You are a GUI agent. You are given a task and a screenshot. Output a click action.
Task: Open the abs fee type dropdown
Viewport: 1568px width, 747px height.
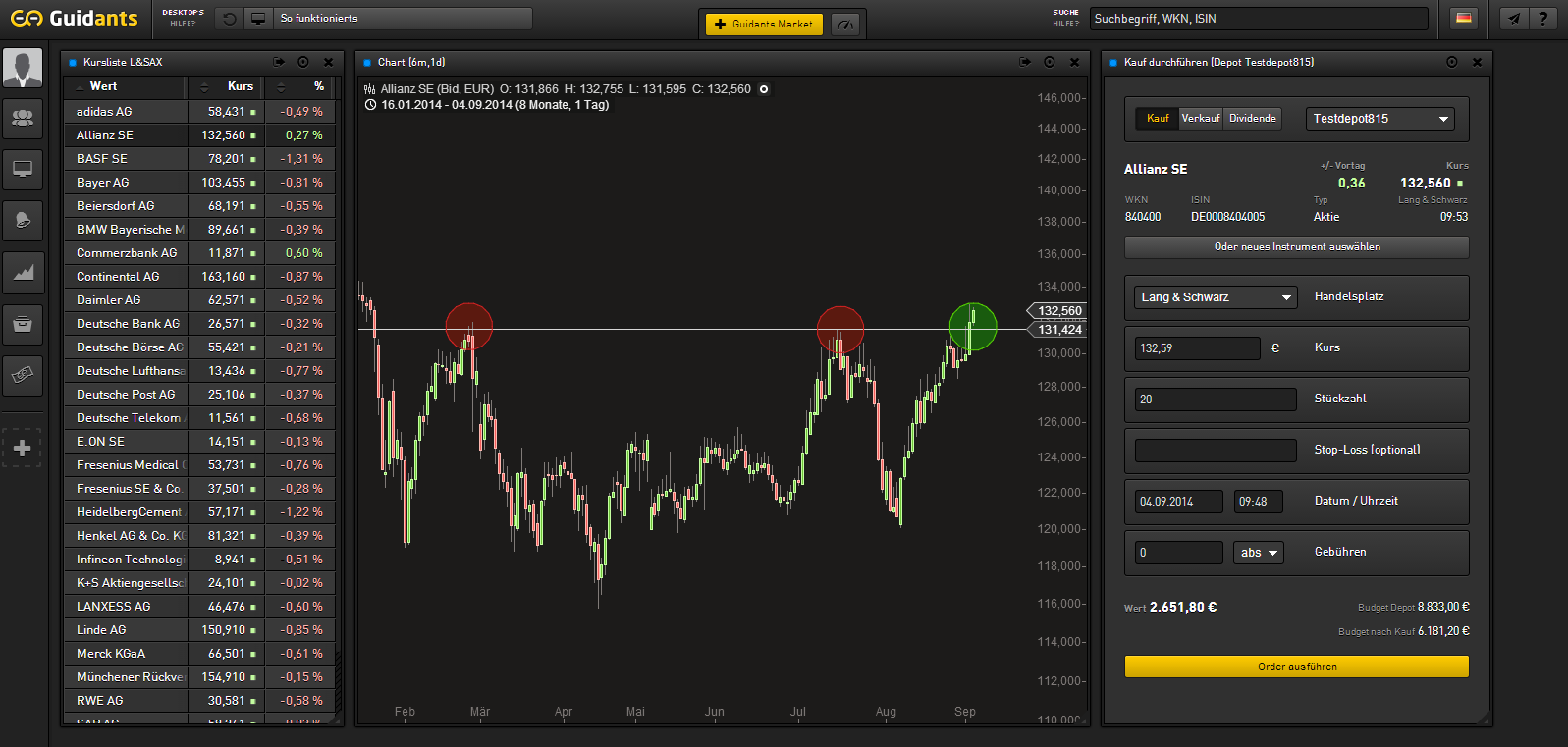(1259, 553)
